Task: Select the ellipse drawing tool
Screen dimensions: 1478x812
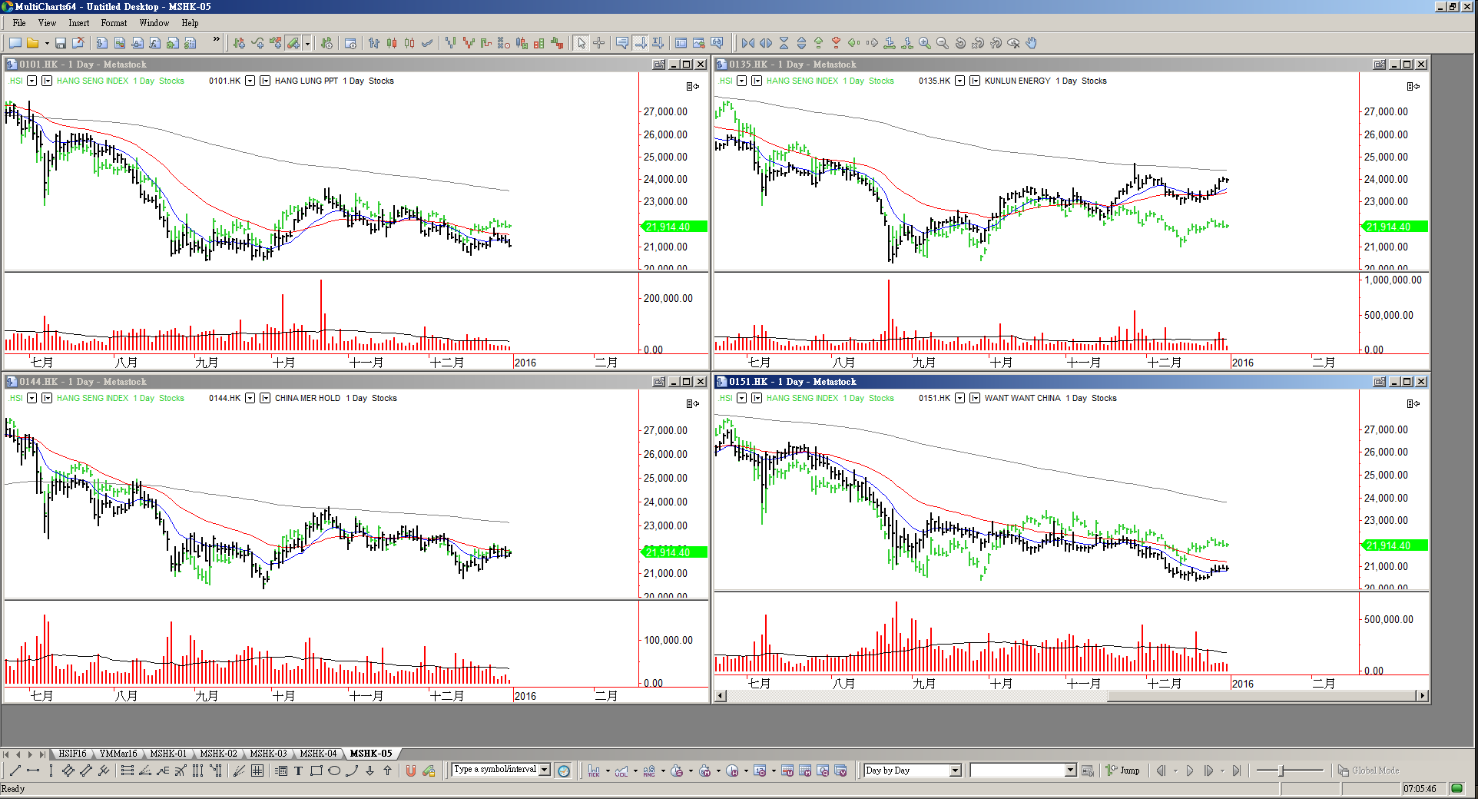Action: coord(334,771)
